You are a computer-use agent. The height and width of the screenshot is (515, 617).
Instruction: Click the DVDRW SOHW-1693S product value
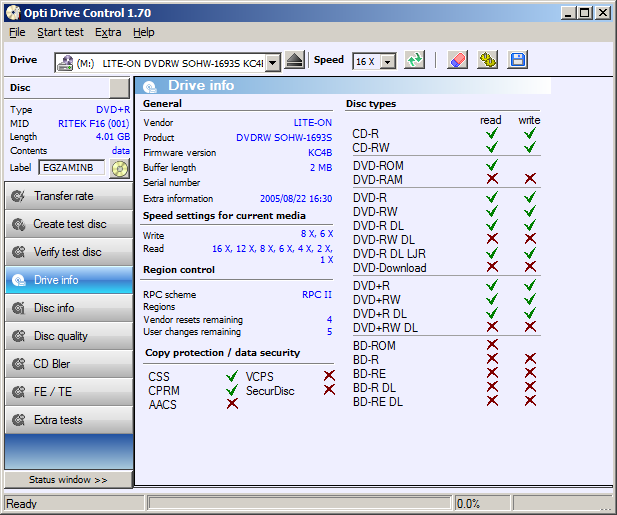coord(284,137)
